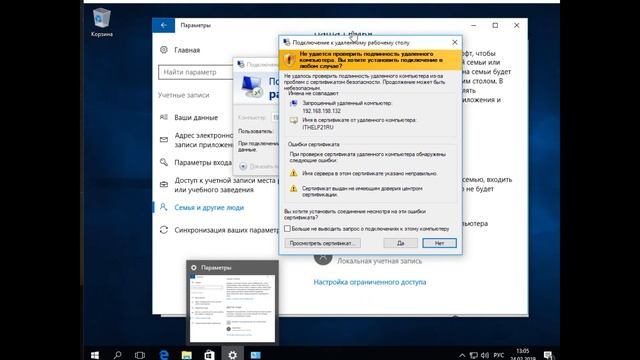This screenshot has height=360, width=640.
Task: Click the Главная gear icon
Action: [x=164, y=50]
